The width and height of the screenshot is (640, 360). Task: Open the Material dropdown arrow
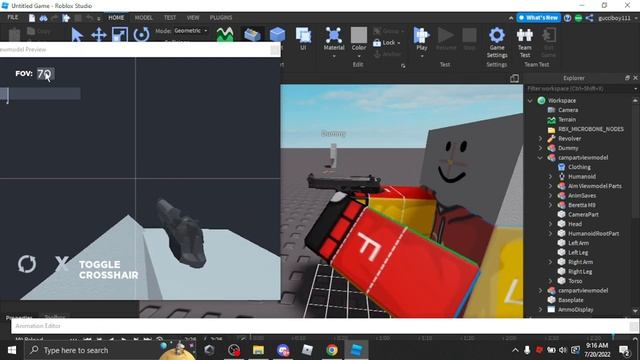pyautogui.click(x=334, y=56)
